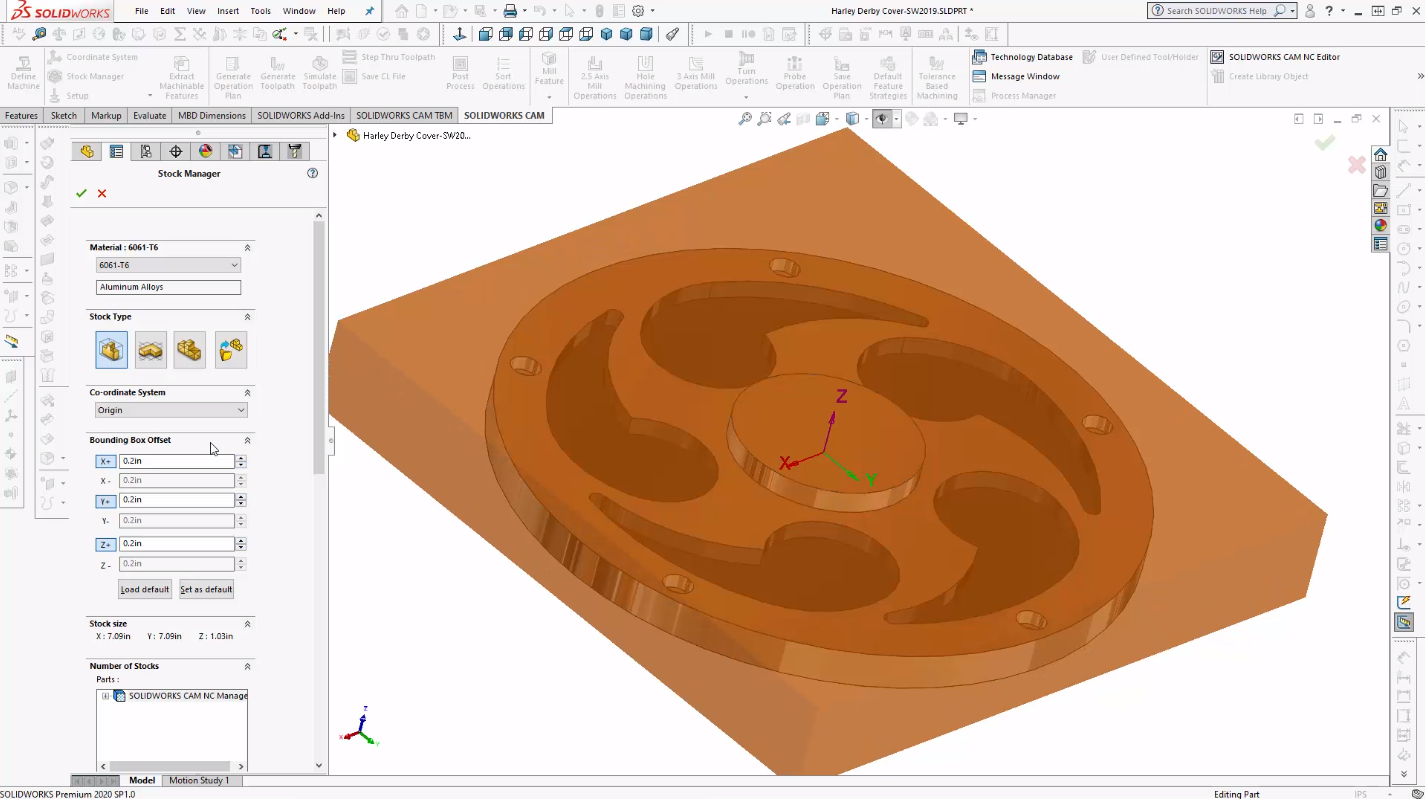This screenshot has width=1425, height=799.
Task: Click Load default button
Action: click(145, 589)
